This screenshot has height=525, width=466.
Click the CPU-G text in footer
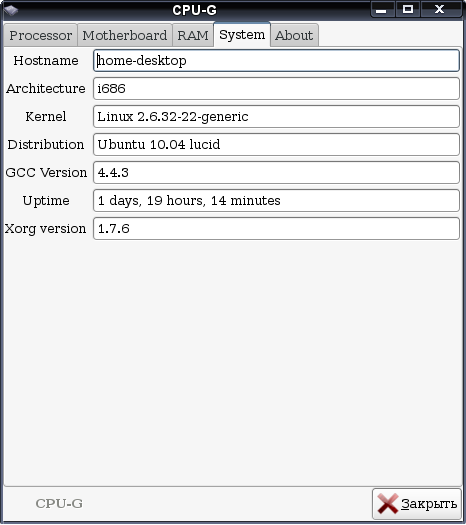pyautogui.click(x=59, y=504)
